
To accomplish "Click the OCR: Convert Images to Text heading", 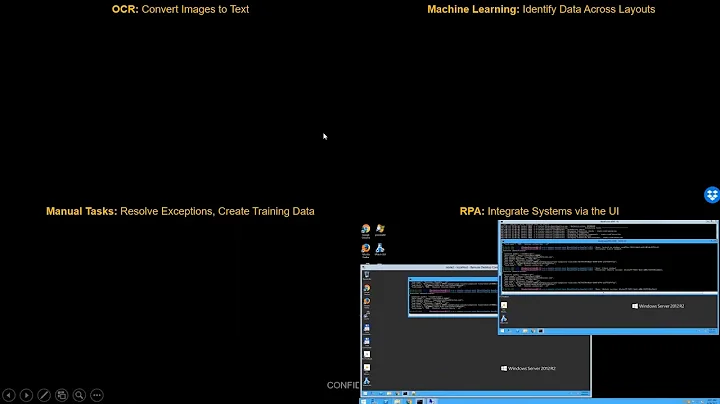I will click(x=180, y=9).
